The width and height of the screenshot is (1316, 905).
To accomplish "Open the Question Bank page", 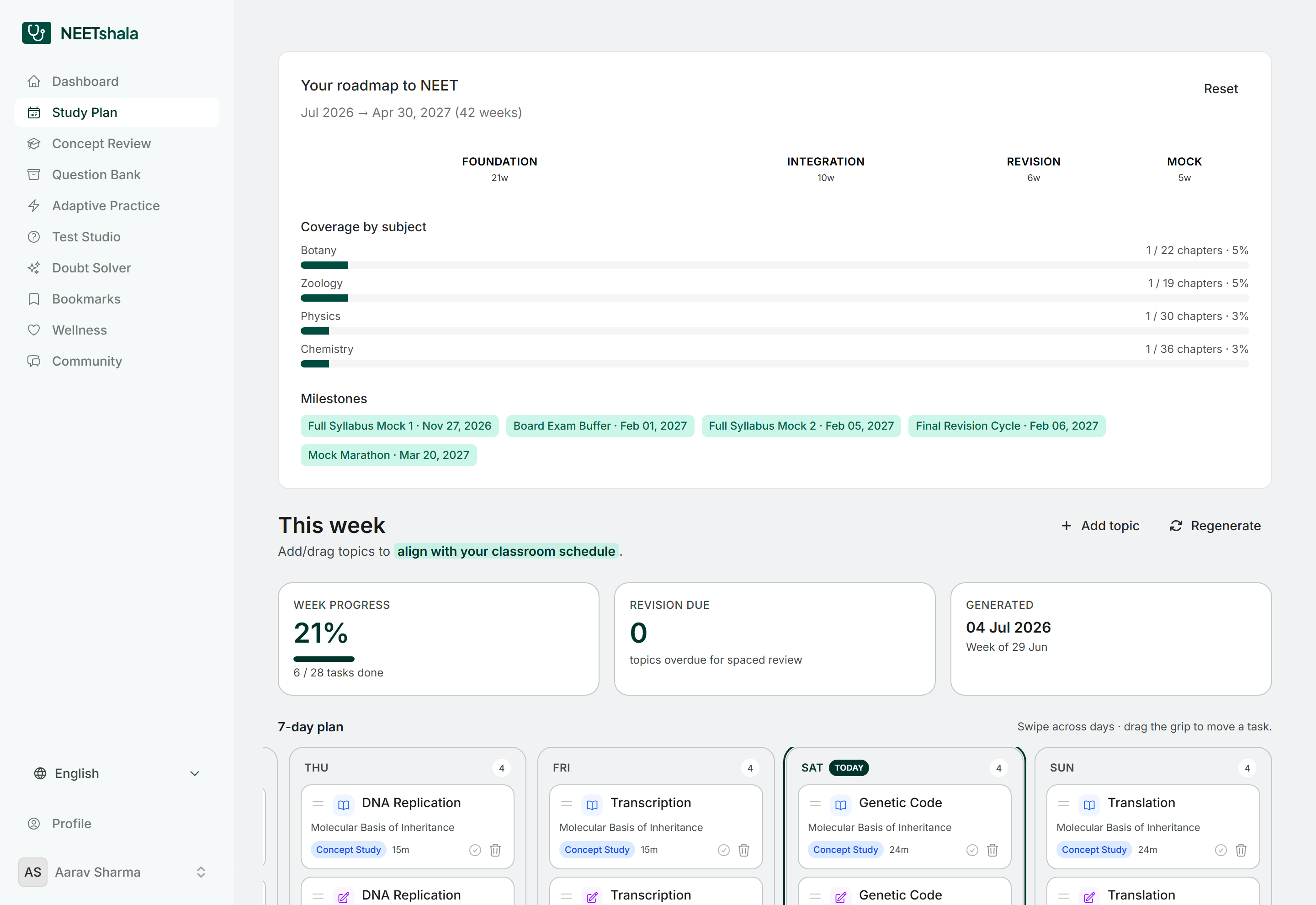I will [x=117, y=175].
